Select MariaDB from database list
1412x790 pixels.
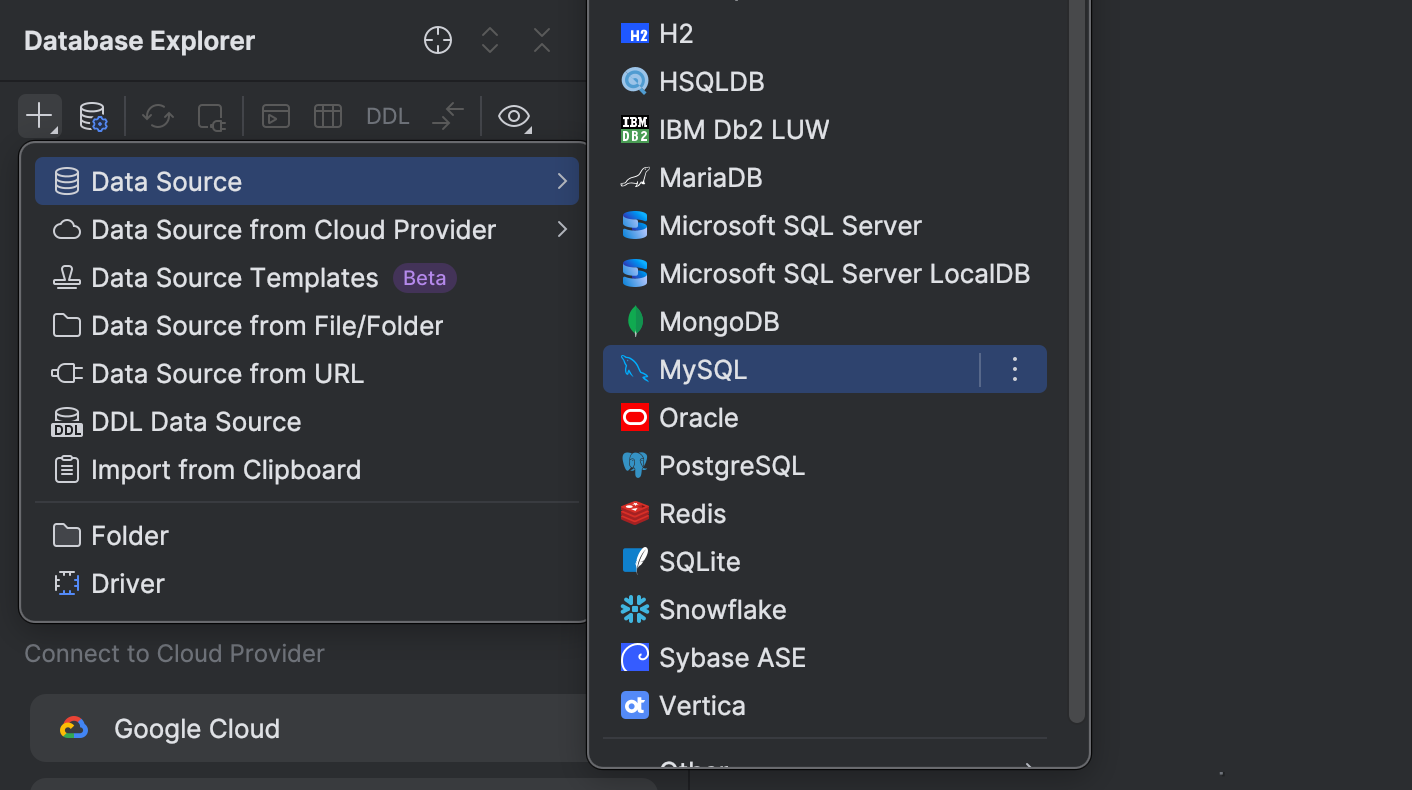(x=825, y=177)
